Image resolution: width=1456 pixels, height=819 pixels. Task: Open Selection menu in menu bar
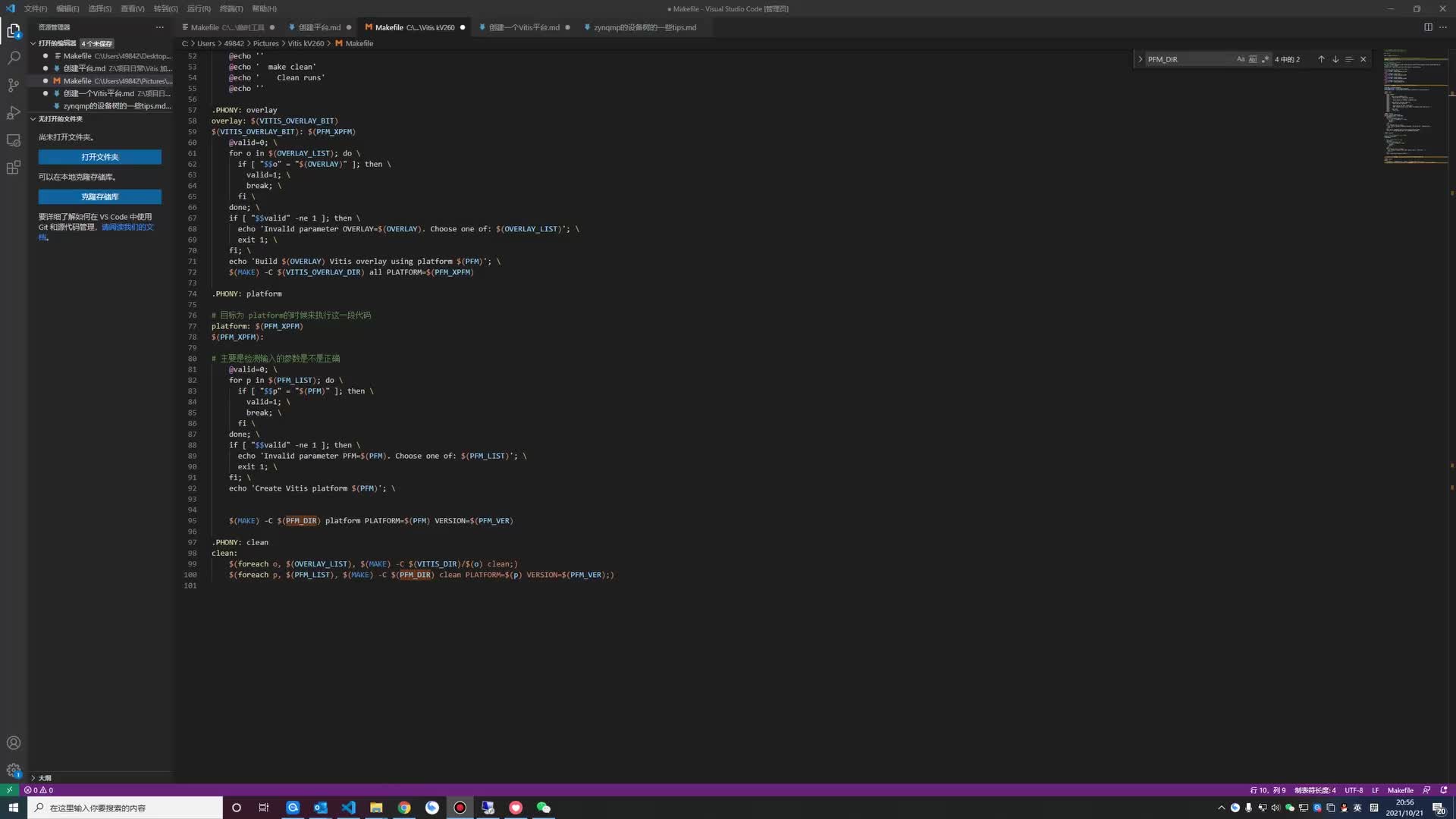tap(99, 8)
